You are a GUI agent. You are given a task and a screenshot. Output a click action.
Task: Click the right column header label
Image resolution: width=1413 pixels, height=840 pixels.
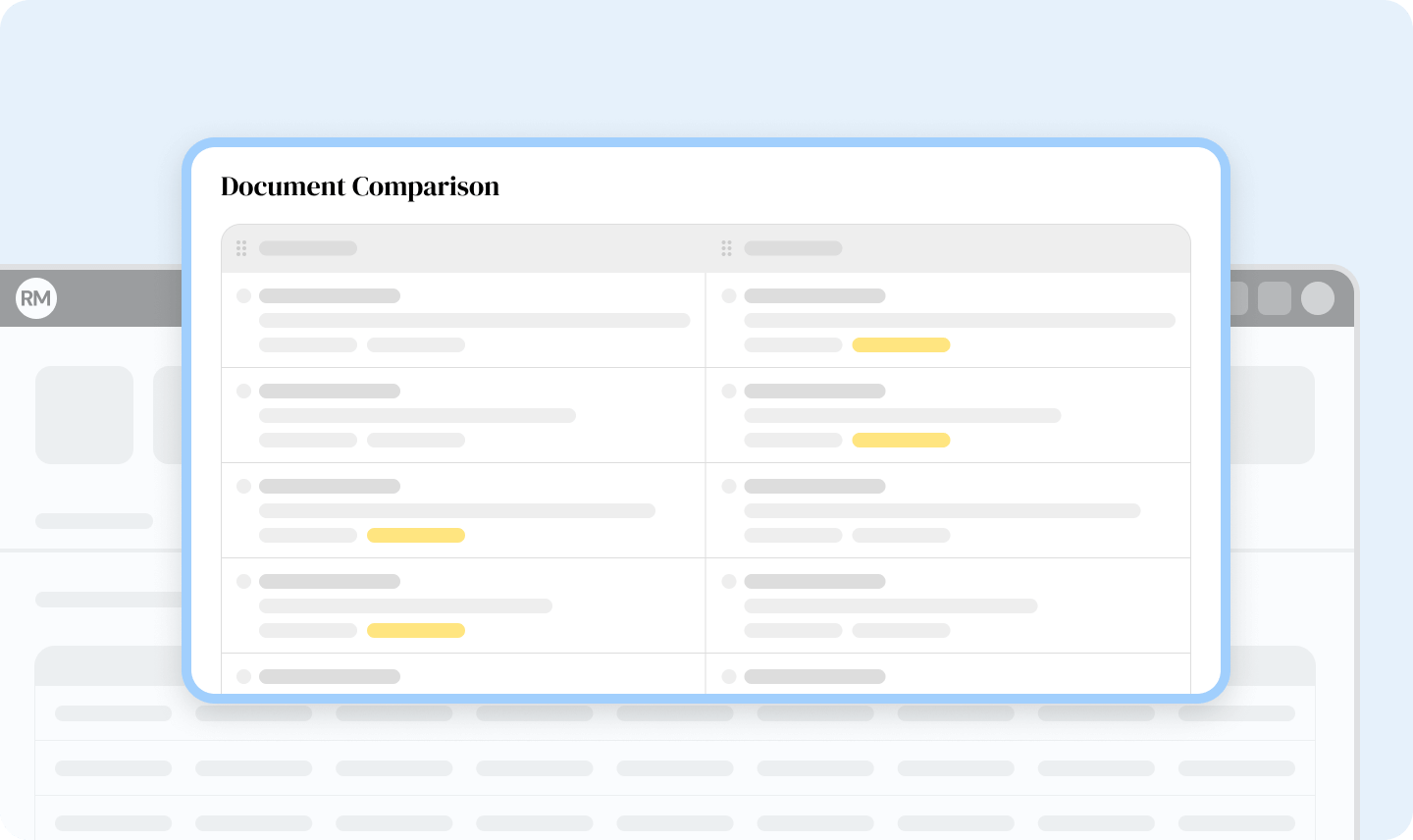pos(793,248)
